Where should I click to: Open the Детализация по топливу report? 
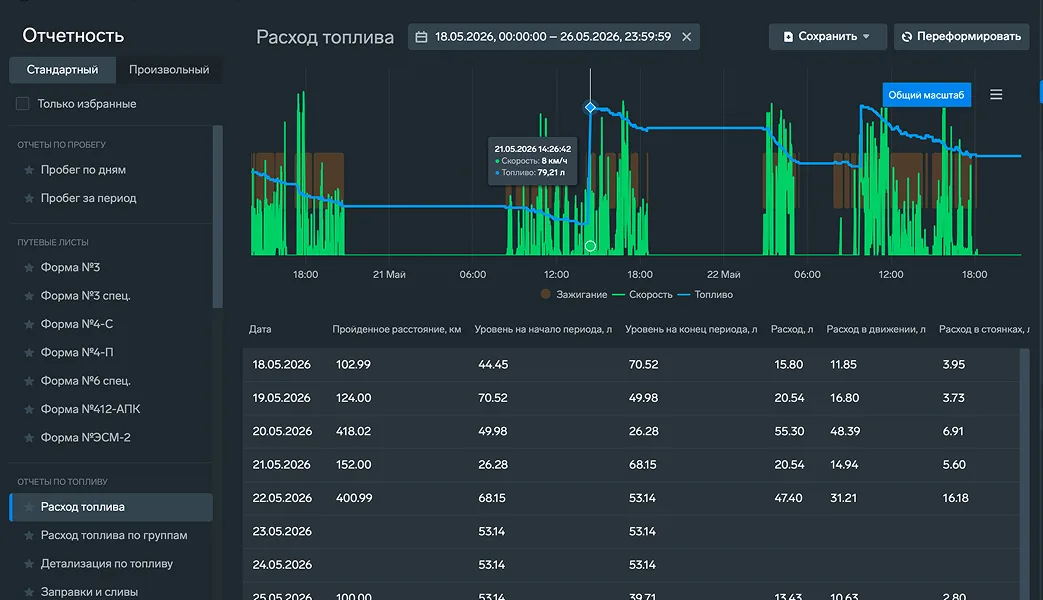pos(106,563)
